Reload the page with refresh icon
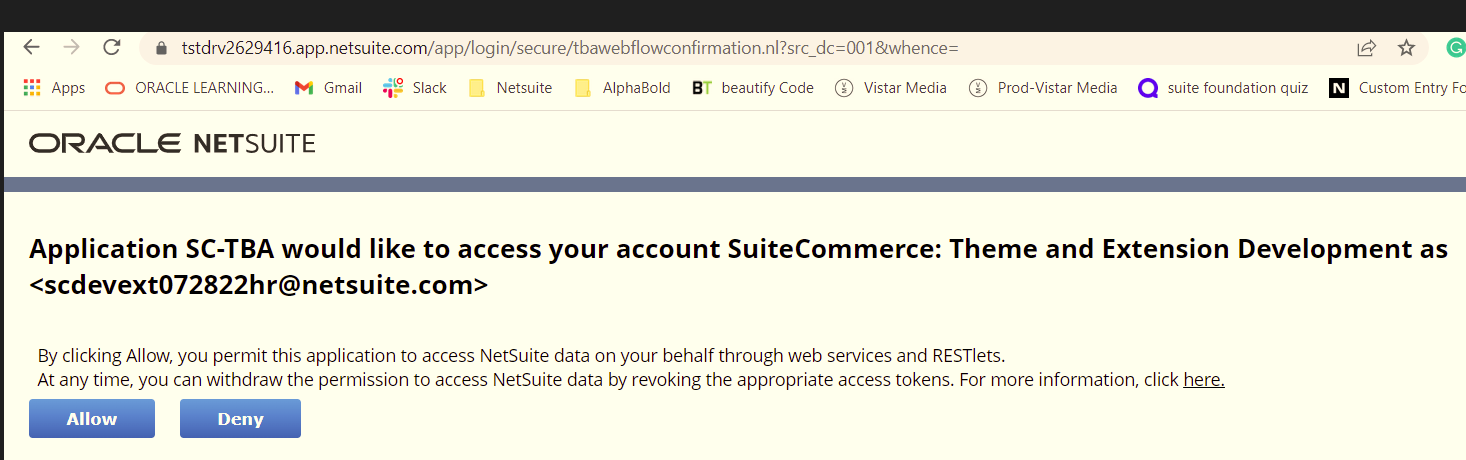This screenshot has height=460, width=1466. pyautogui.click(x=112, y=47)
